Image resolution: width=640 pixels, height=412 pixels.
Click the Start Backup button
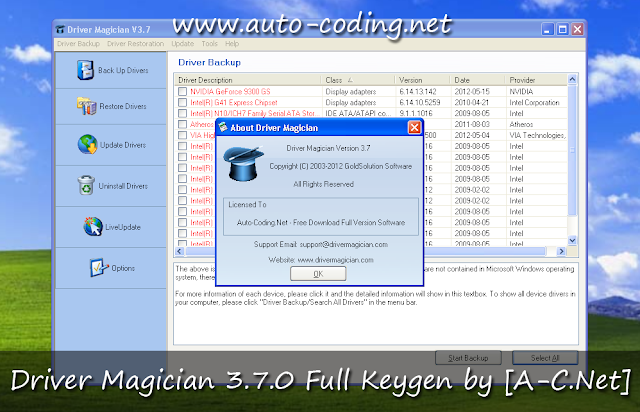click(x=468, y=358)
